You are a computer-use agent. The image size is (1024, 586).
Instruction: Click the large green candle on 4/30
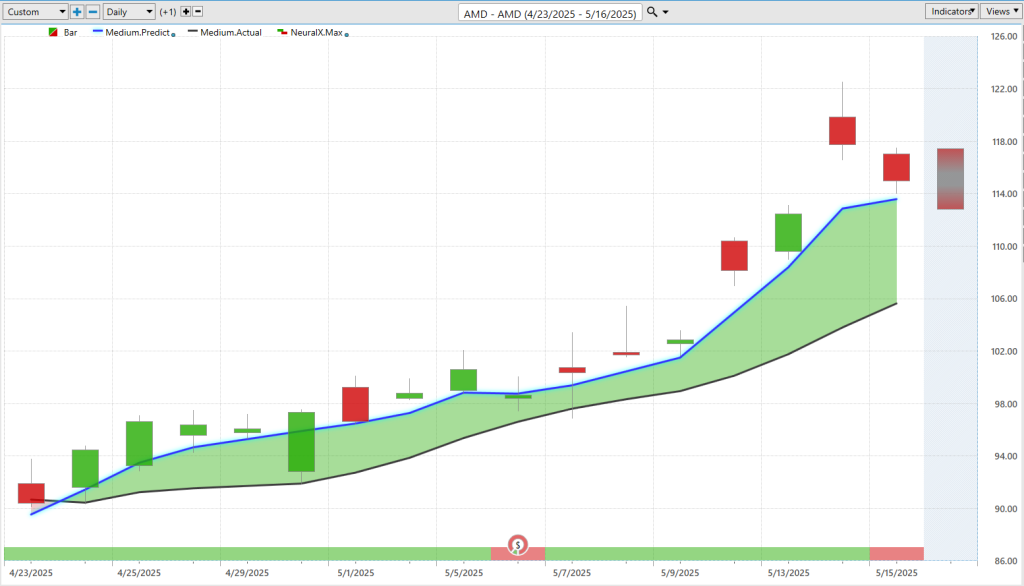pos(301,442)
